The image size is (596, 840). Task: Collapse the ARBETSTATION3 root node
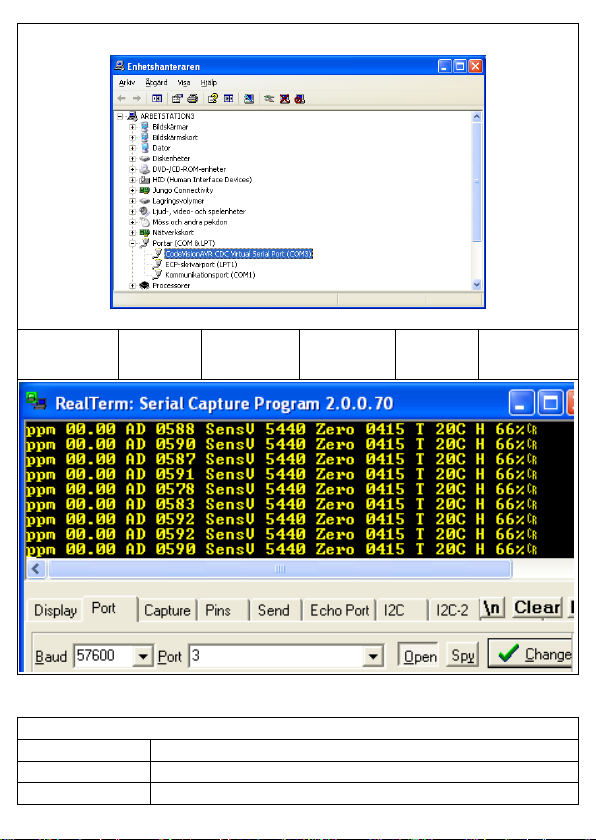coord(120,116)
